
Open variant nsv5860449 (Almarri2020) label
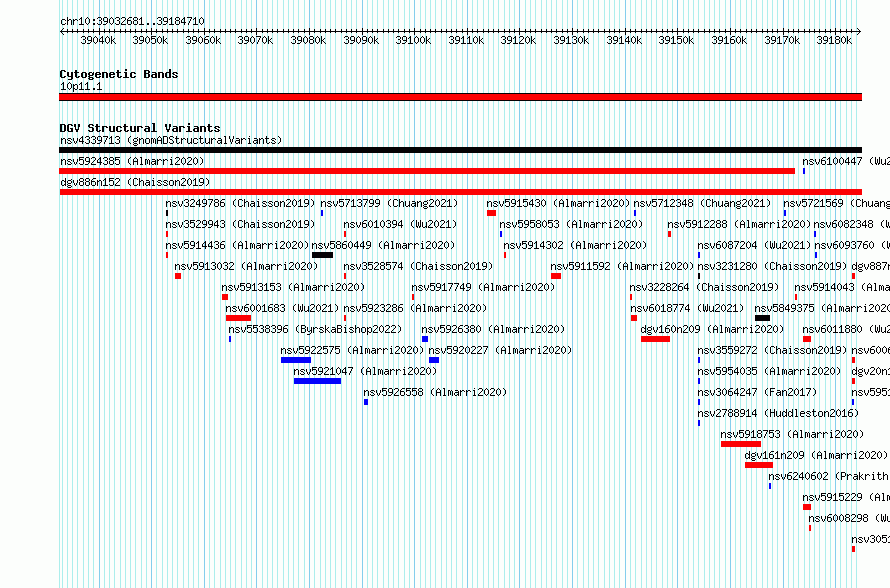tap(383, 245)
